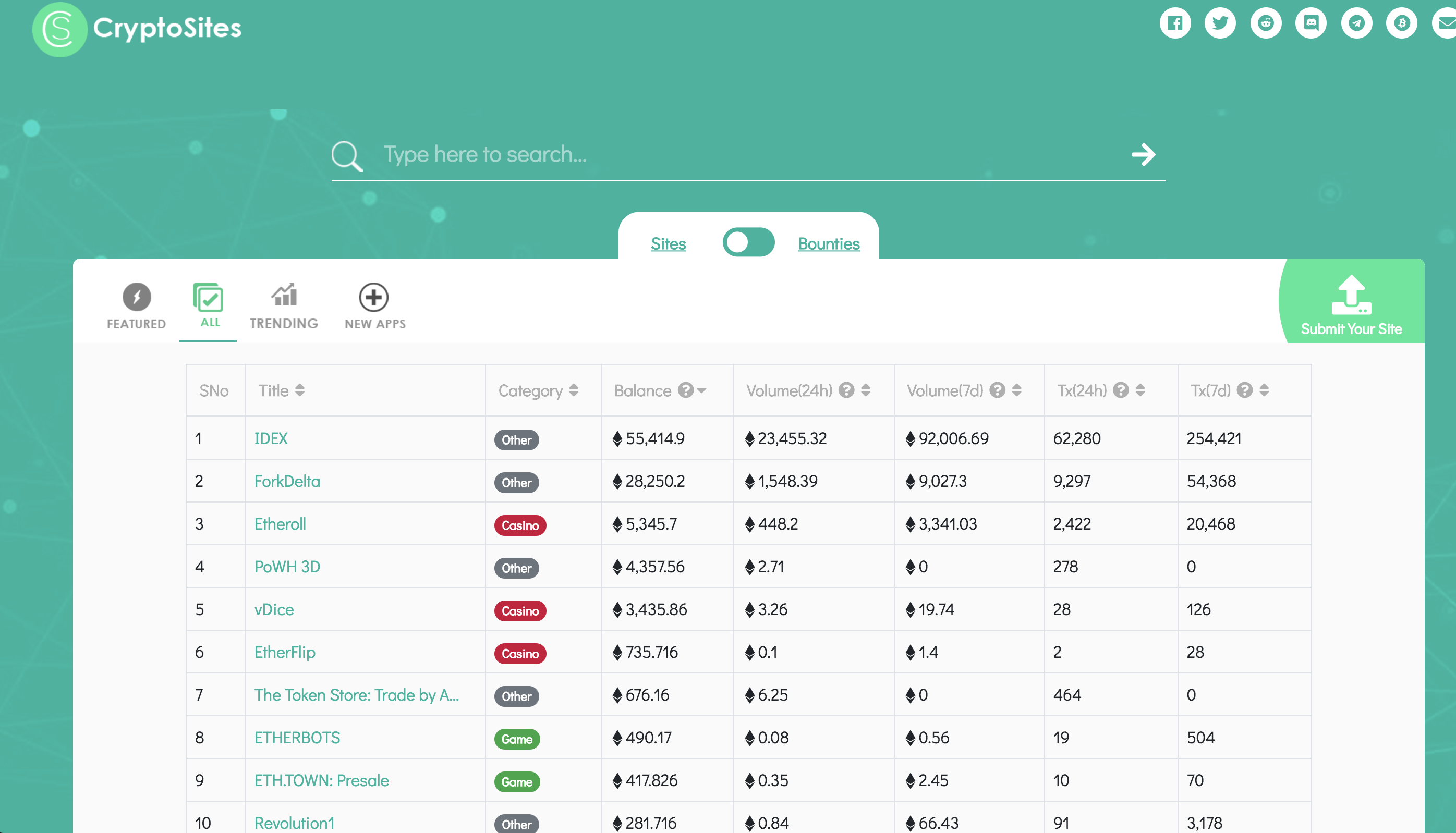This screenshot has height=833, width=1456.
Task: Open the Reddit social icon
Action: [1266, 23]
